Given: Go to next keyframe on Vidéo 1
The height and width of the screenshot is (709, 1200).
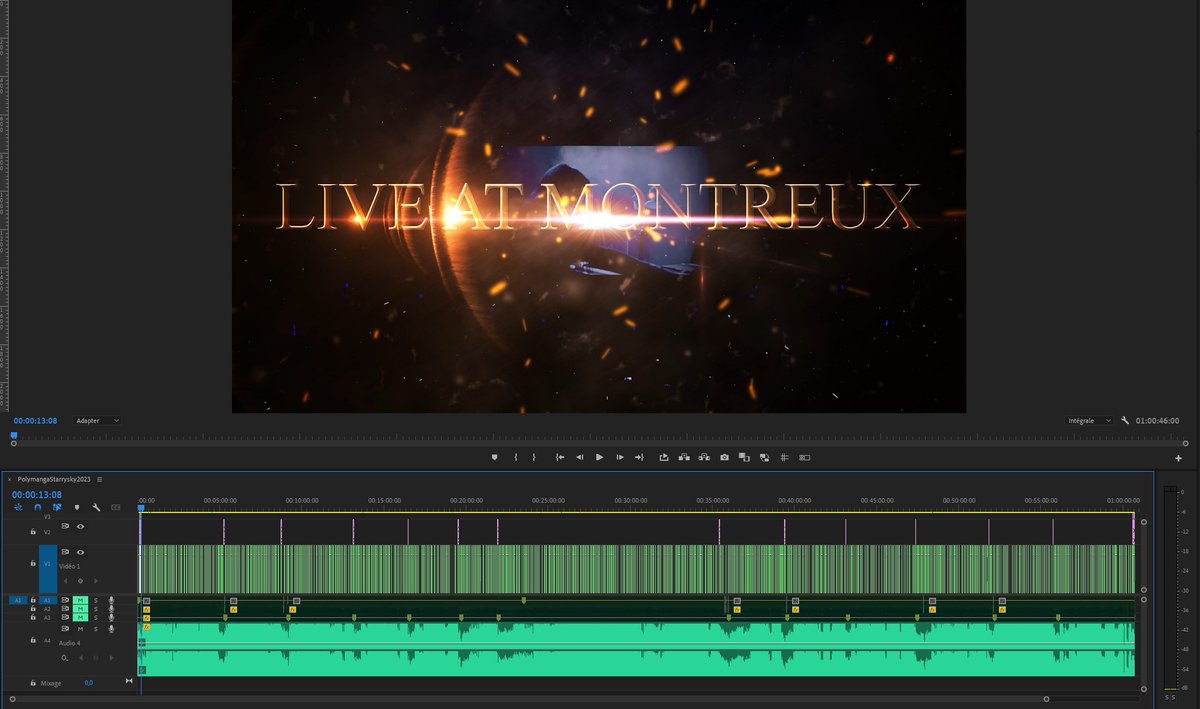Looking at the screenshot, I should (x=96, y=581).
